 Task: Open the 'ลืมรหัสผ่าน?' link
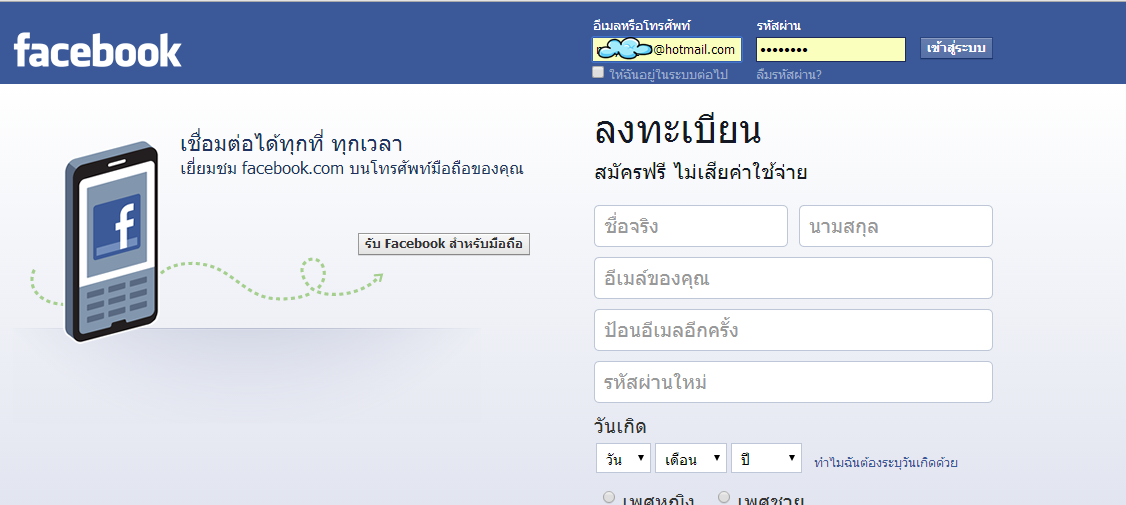(x=788, y=74)
